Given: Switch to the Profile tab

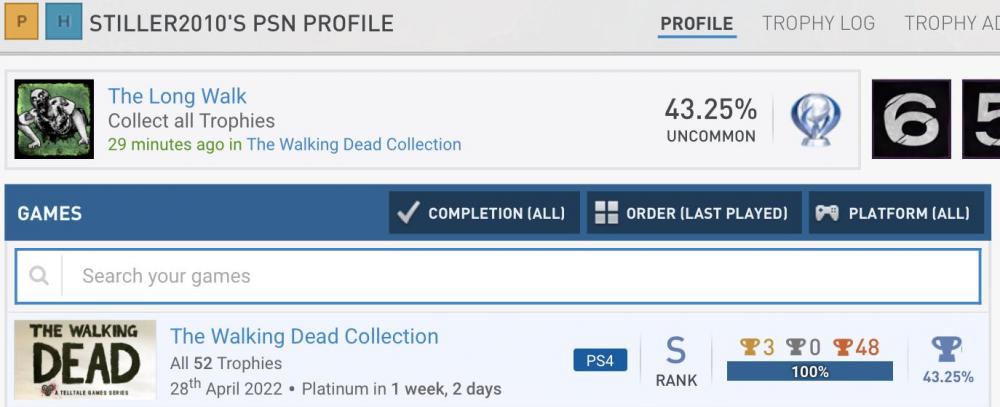Looking at the screenshot, I should coord(697,23).
